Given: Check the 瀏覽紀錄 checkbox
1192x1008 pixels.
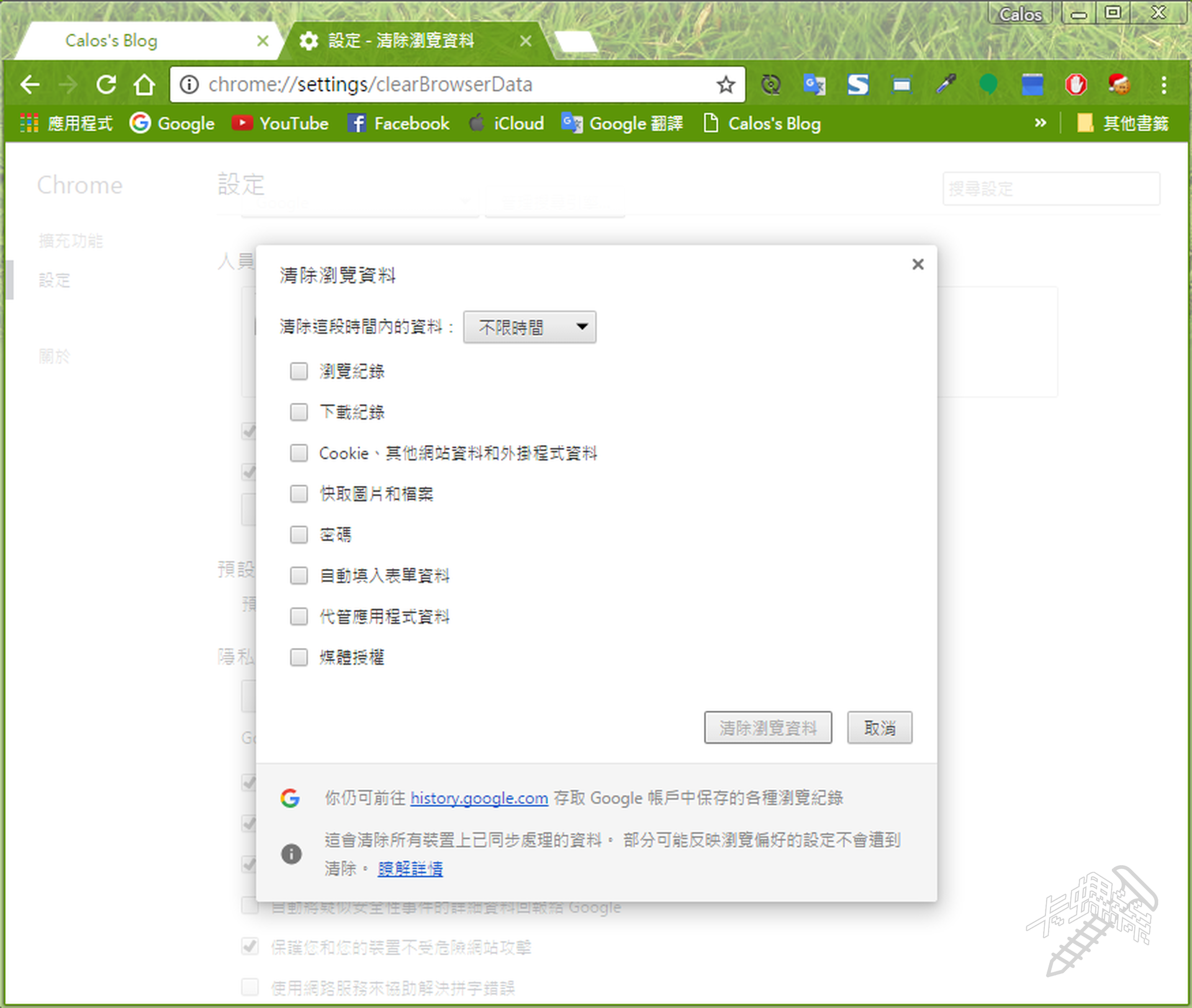Looking at the screenshot, I should (x=299, y=372).
